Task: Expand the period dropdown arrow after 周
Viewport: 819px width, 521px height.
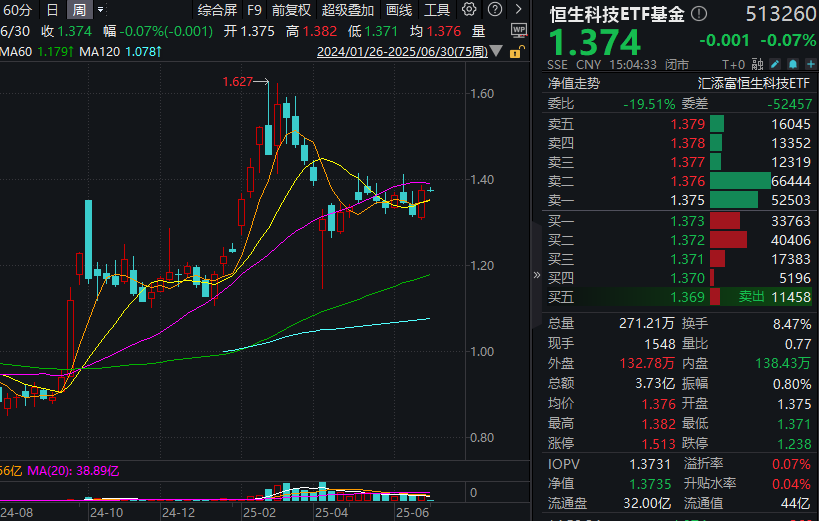Action: tap(101, 10)
